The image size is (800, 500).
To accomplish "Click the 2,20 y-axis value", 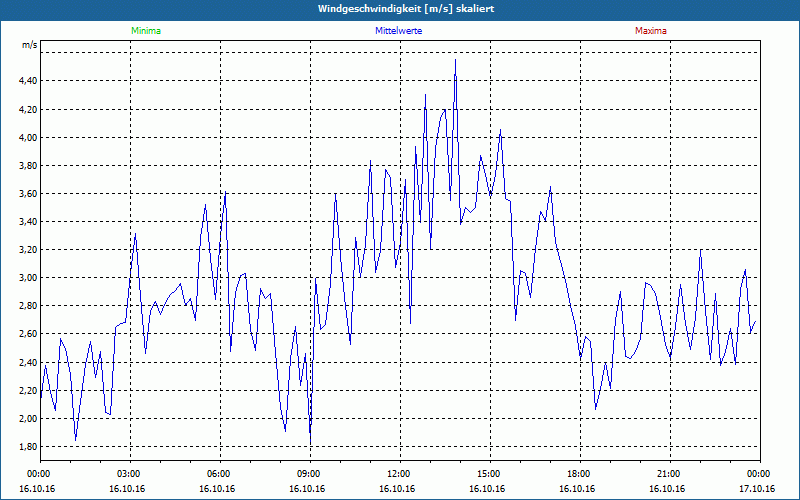I will (29, 390).
